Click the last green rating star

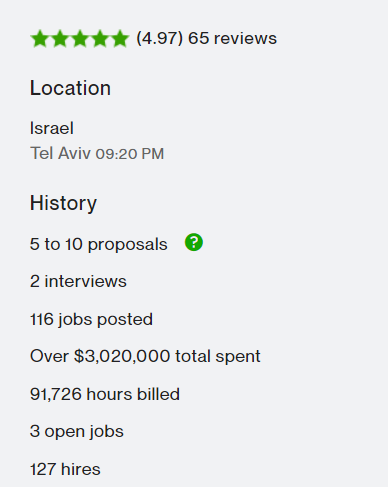(119, 38)
